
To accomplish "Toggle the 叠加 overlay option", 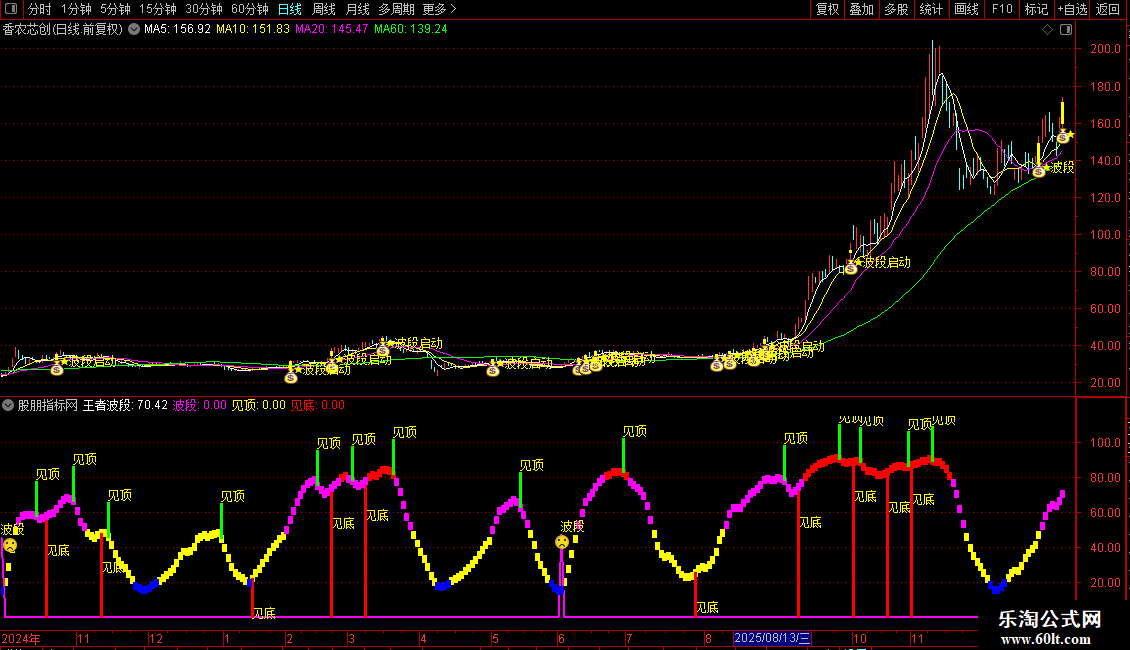I will [x=861, y=10].
